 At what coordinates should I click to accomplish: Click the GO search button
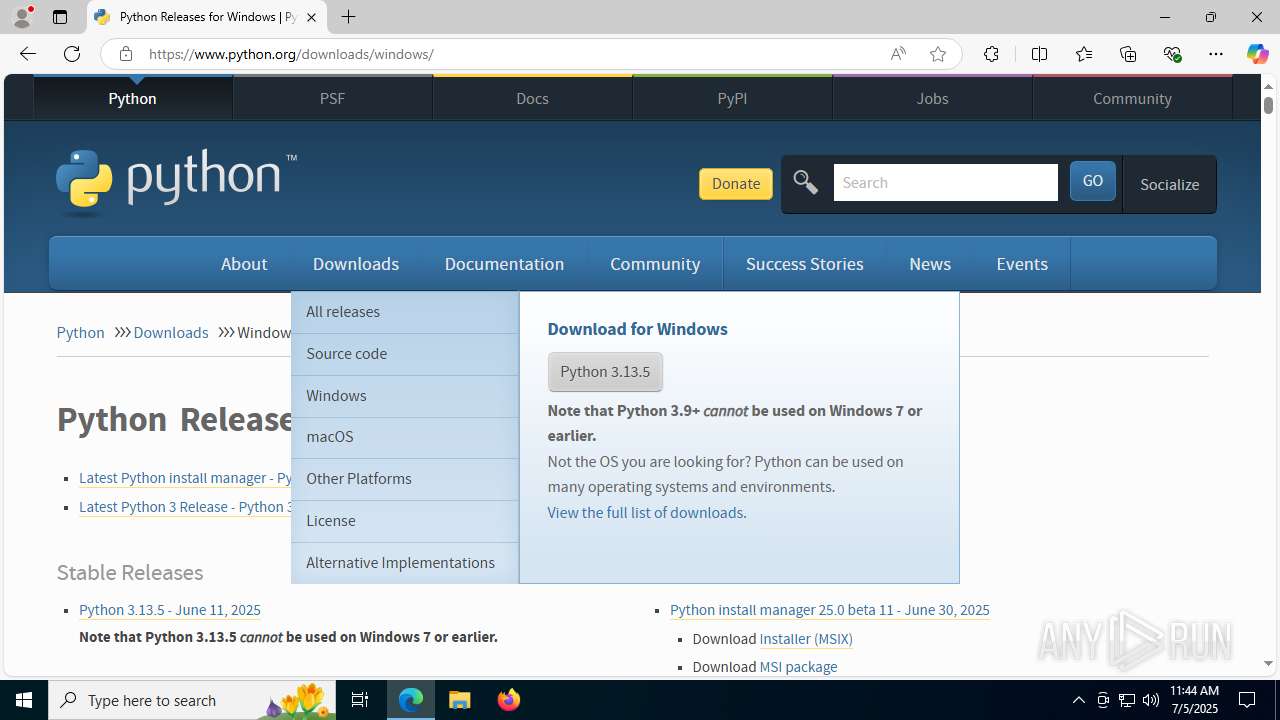pyautogui.click(x=1092, y=181)
